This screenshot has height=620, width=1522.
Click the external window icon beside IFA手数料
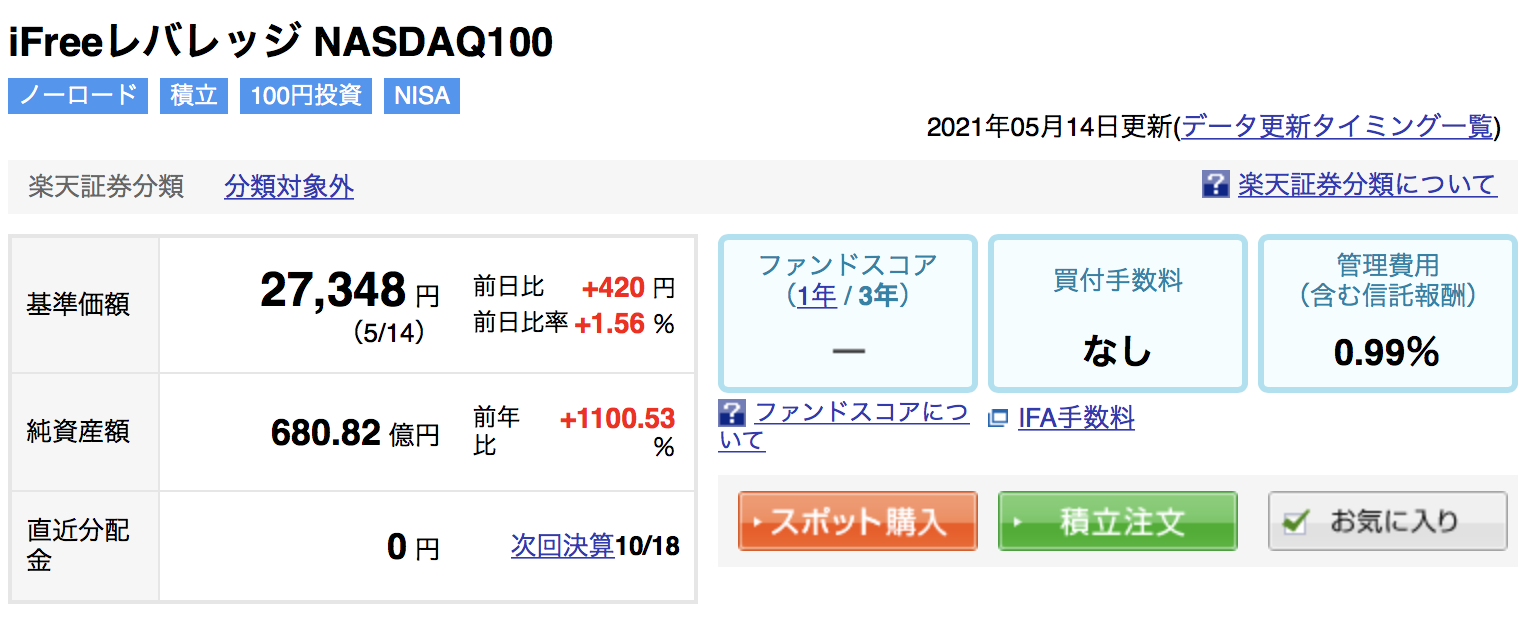tap(998, 418)
